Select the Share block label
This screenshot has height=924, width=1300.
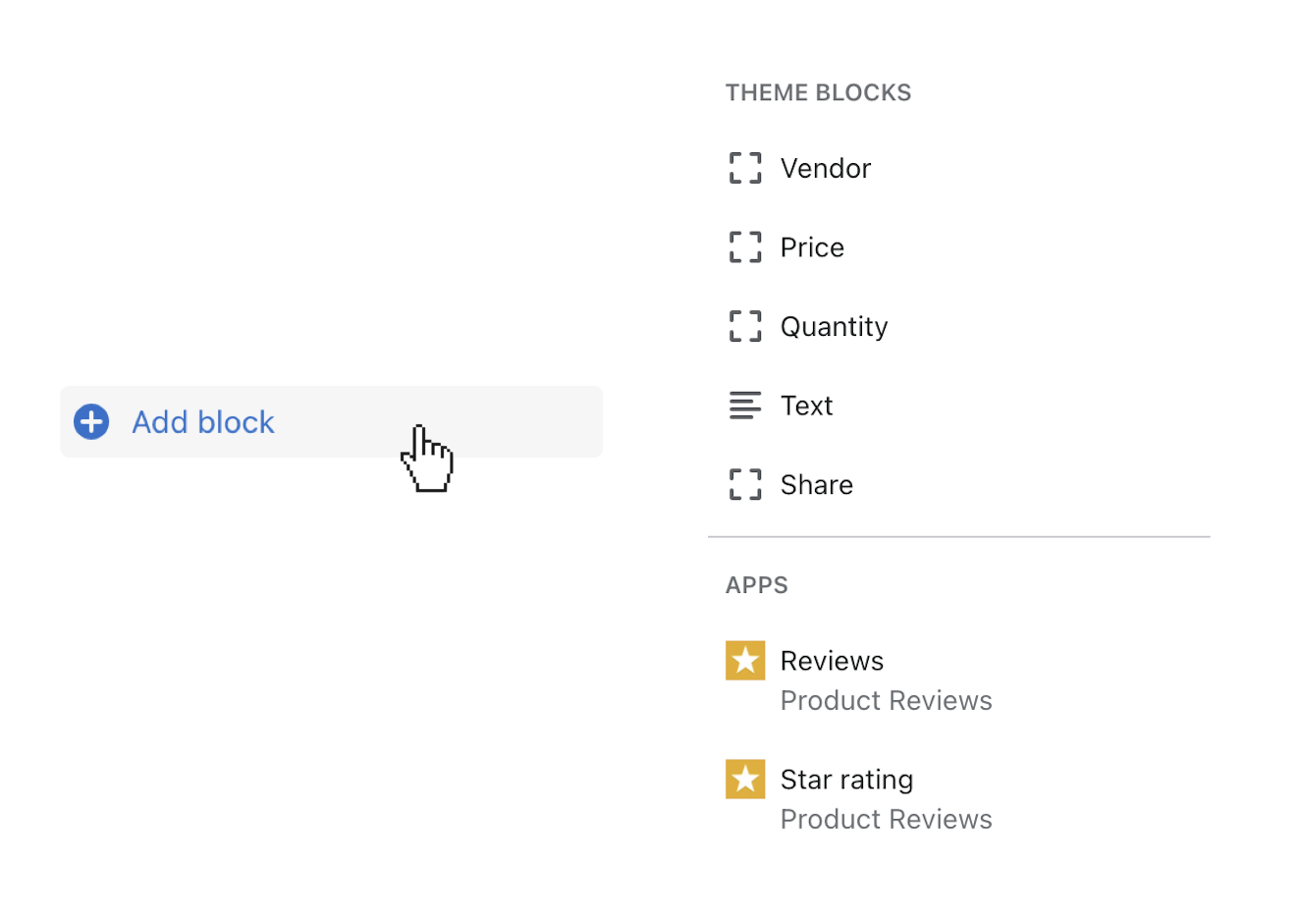click(x=816, y=485)
